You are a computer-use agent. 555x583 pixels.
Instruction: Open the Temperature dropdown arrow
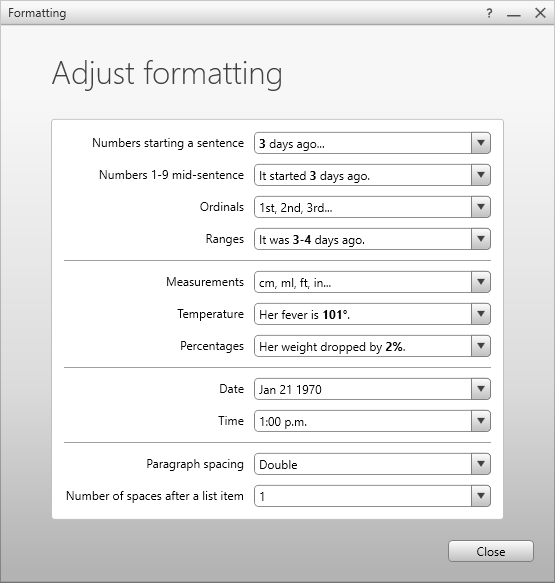(481, 314)
